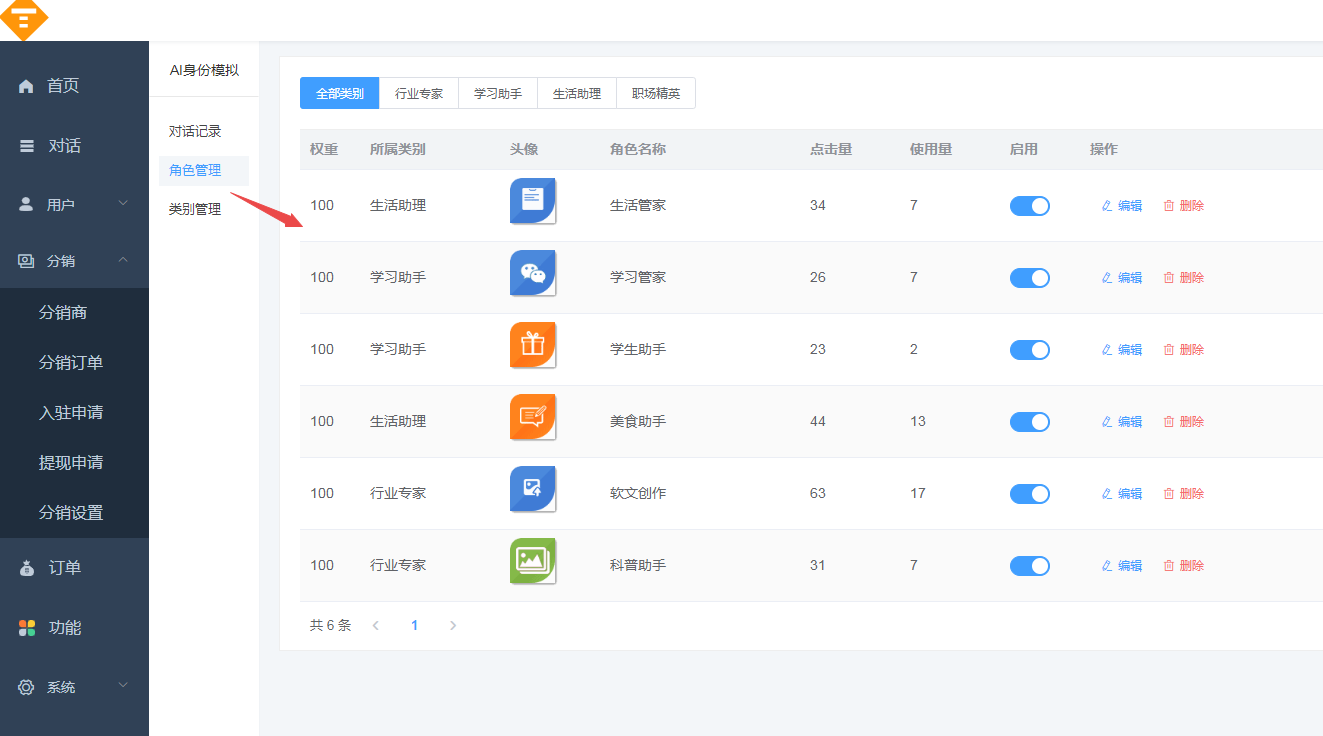This screenshot has height=736, width=1323.
Task: Click the 分销 sidebar icon
Action: [x=27, y=261]
